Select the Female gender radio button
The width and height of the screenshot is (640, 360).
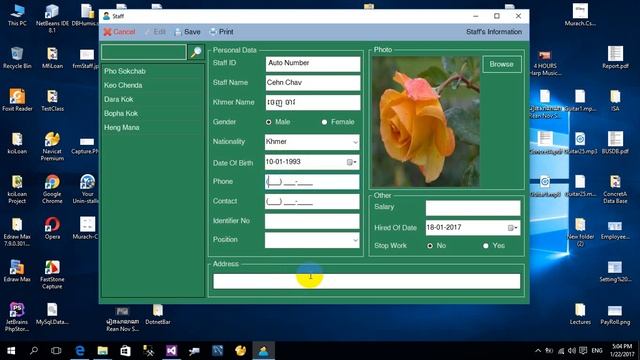tap(324, 122)
